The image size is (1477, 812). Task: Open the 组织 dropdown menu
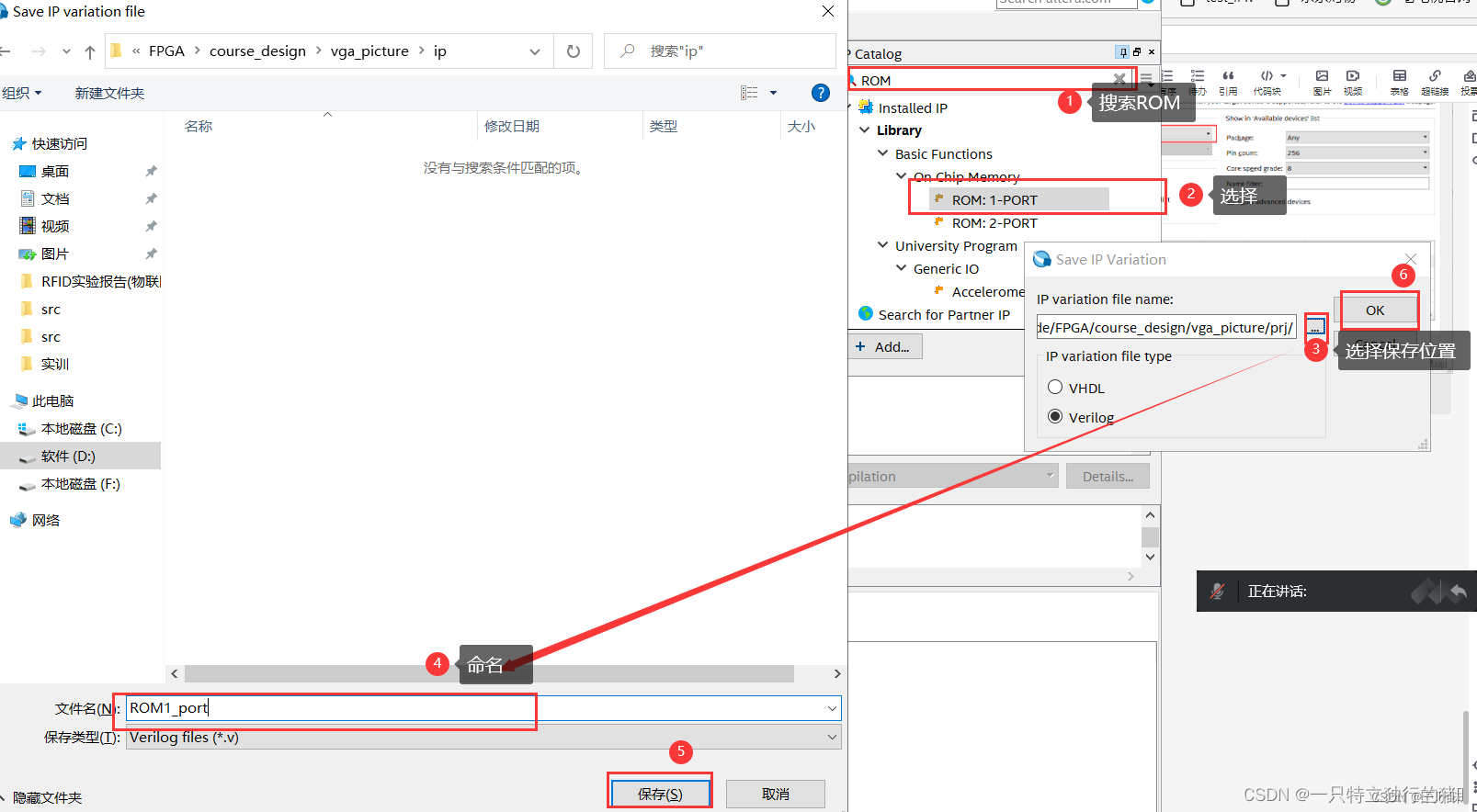click(22, 93)
